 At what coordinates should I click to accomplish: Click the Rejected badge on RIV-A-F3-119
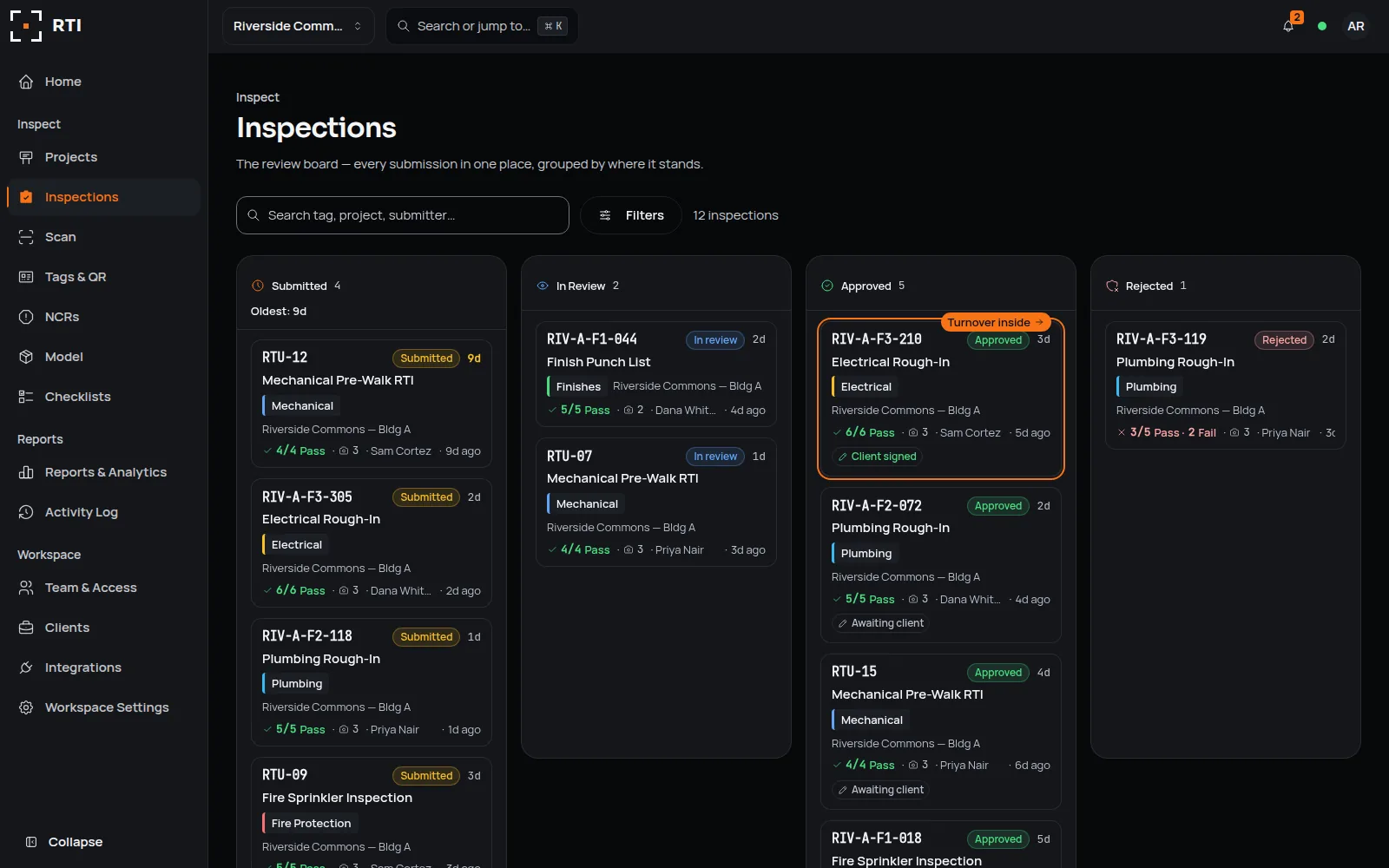(1284, 340)
